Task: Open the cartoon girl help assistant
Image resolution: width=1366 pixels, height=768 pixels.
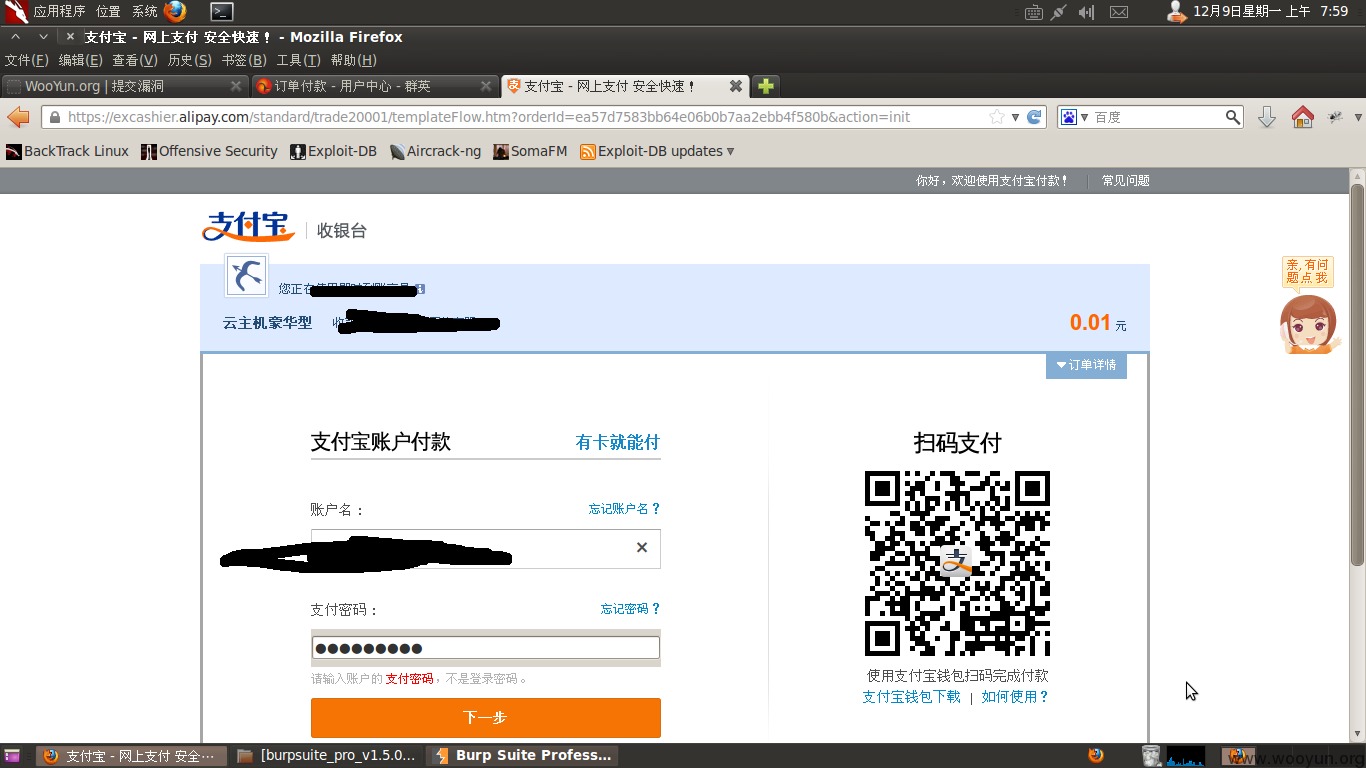Action: click(x=1309, y=324)
